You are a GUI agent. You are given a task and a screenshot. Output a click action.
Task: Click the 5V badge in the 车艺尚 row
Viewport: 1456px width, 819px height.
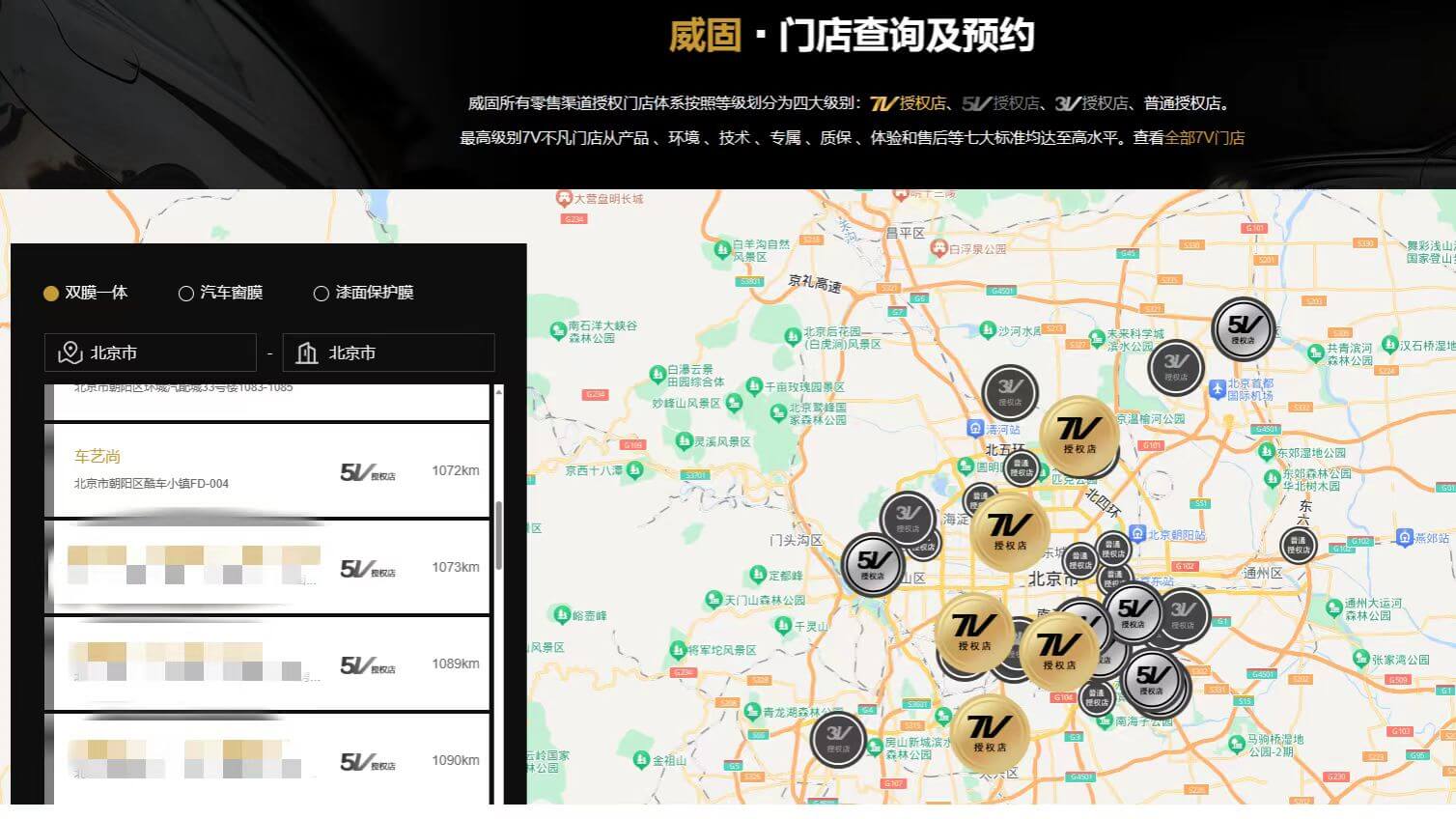point(368,472)
